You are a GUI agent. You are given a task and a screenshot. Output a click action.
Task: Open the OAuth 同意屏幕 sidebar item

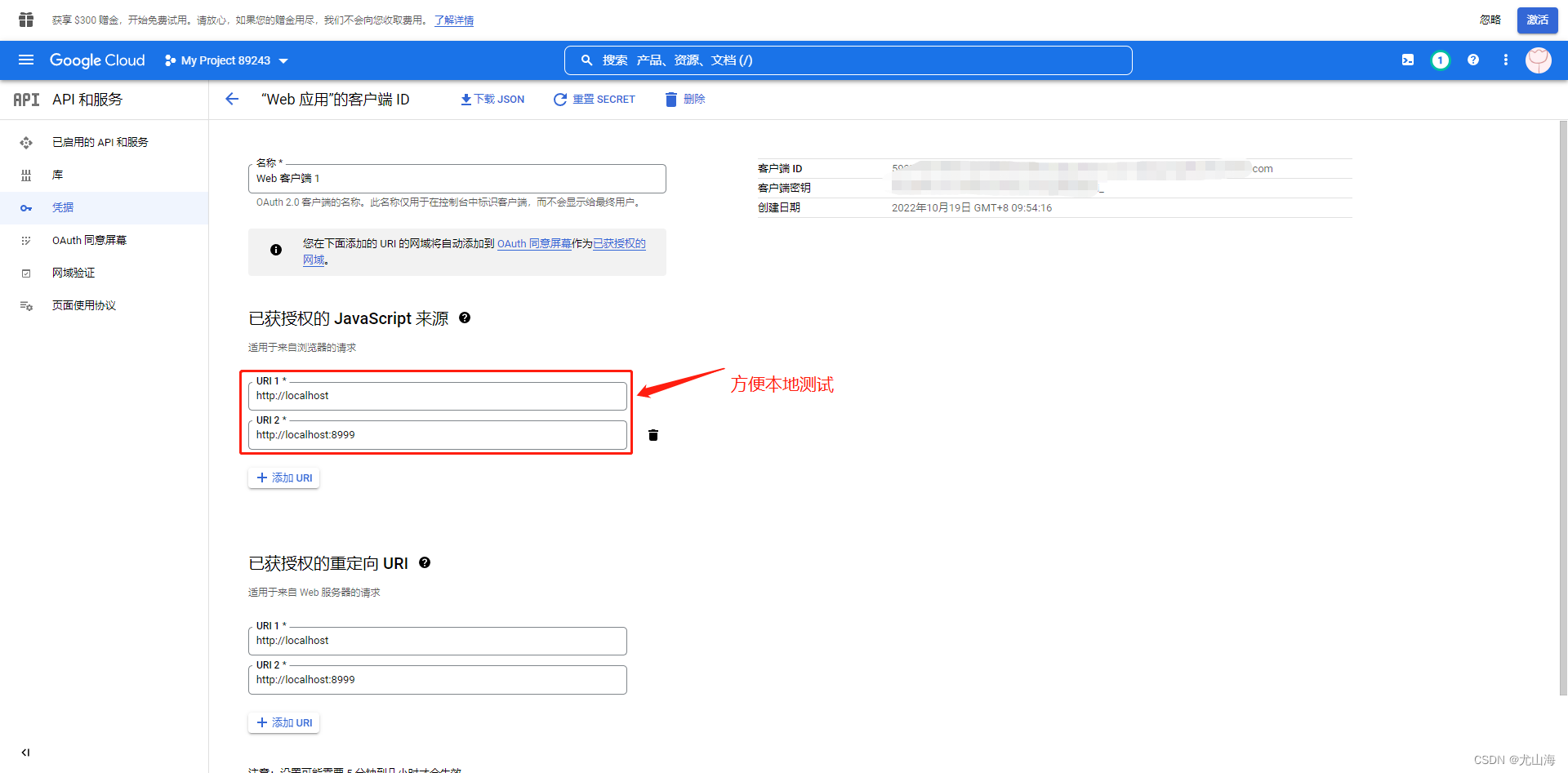coord(88,240)
